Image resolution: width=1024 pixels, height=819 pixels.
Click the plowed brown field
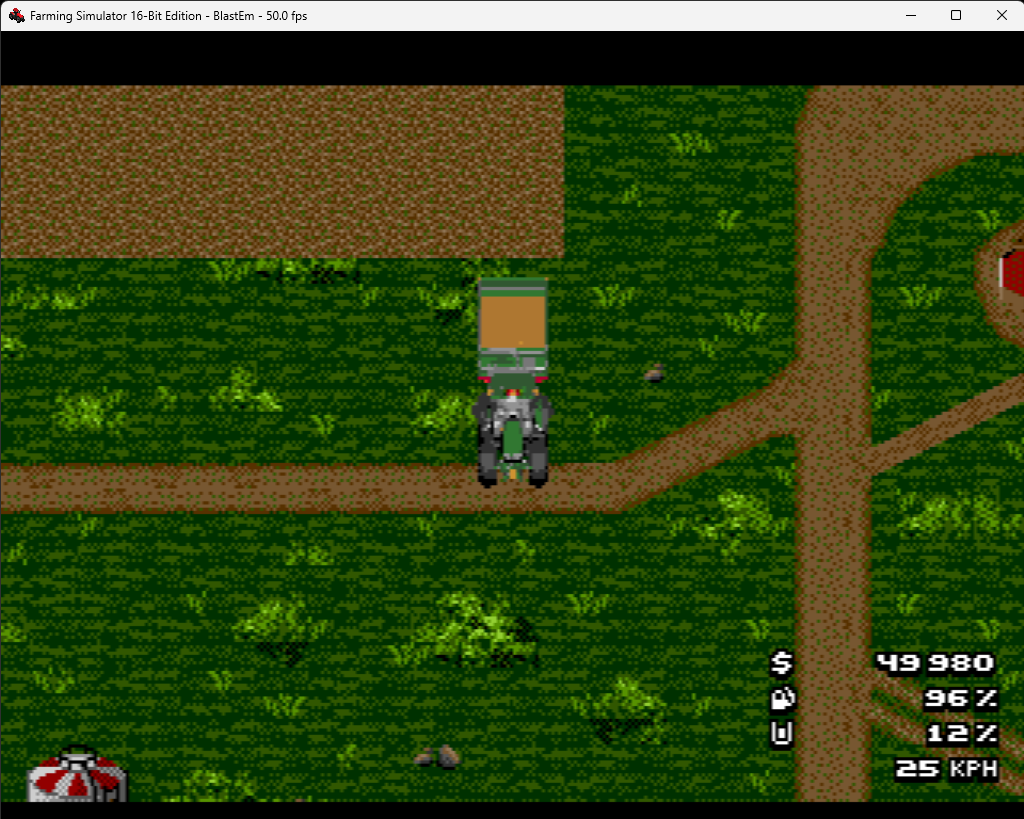tap(282, 172)
